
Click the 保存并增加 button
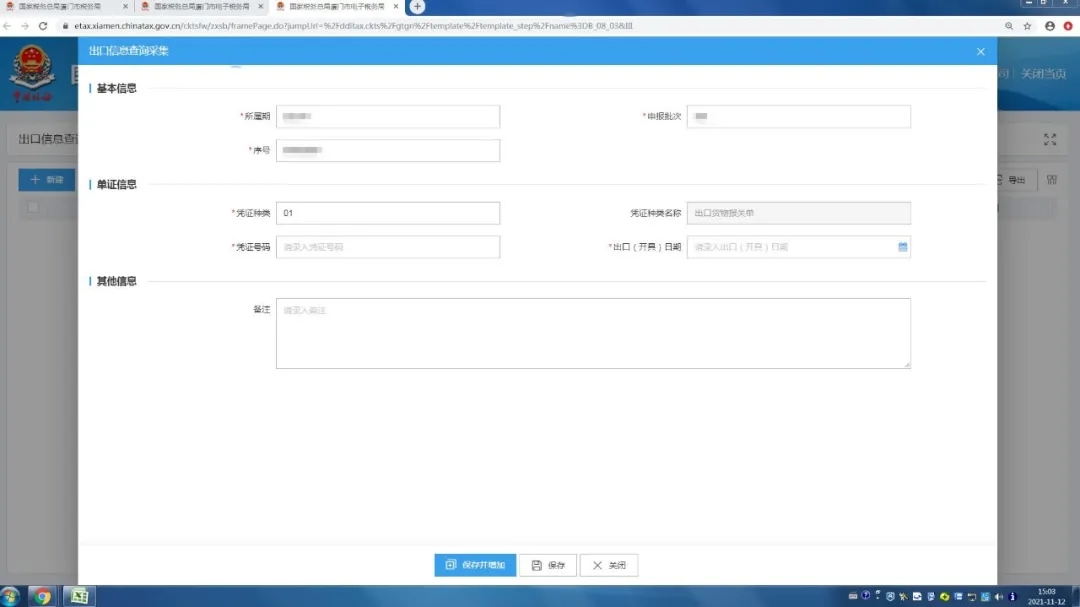click(475, 565)
